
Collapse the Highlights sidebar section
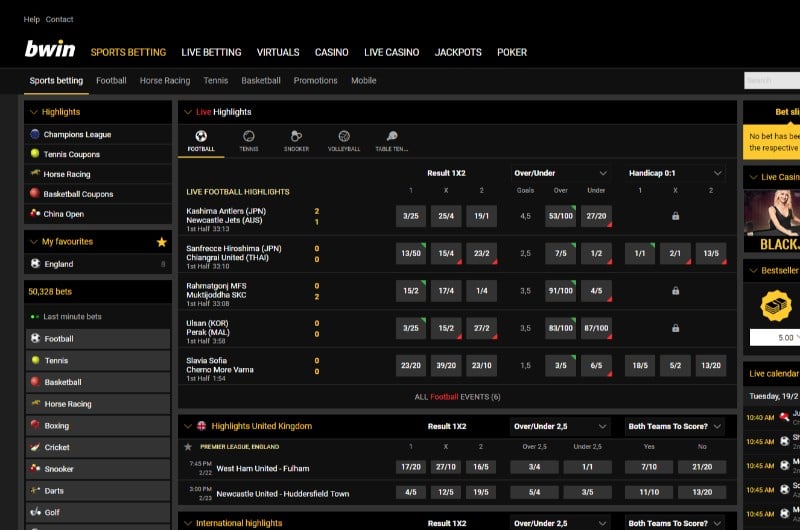click(34, 112)
